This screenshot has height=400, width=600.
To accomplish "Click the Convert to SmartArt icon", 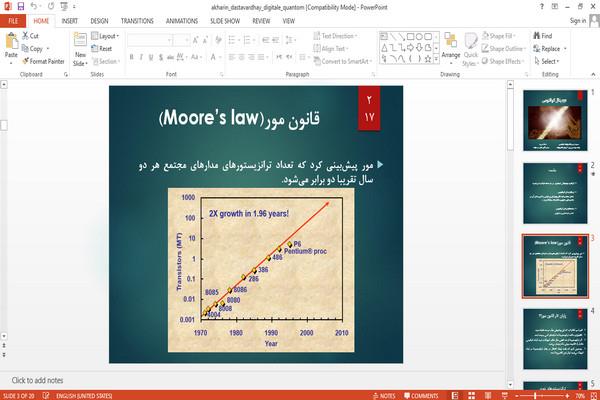I will tap(317, 61).
